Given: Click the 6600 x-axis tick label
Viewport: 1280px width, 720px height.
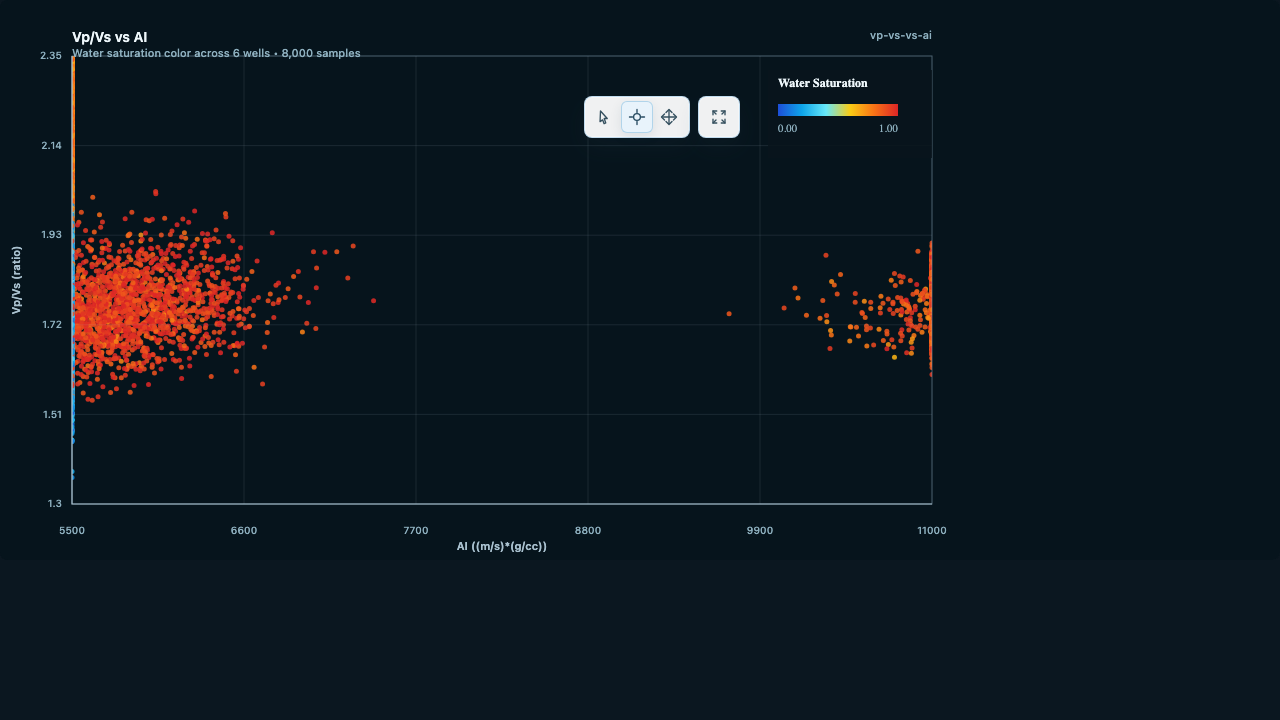Looking at the screenshot, I should click(243, 530).
